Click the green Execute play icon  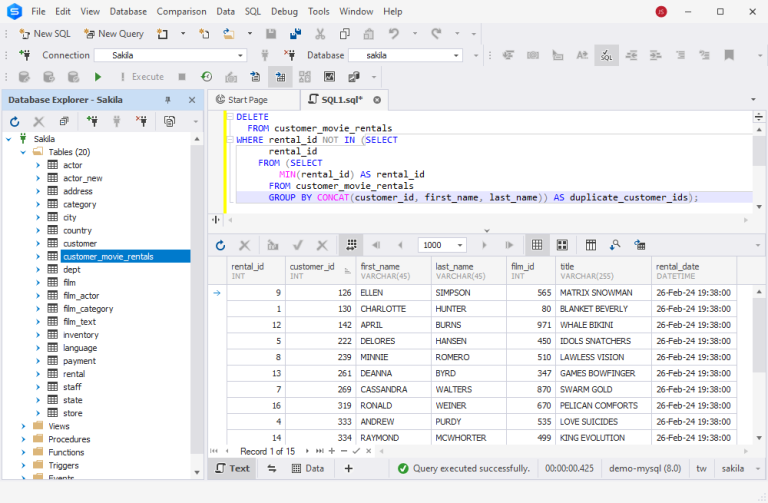tap(98, 77)
